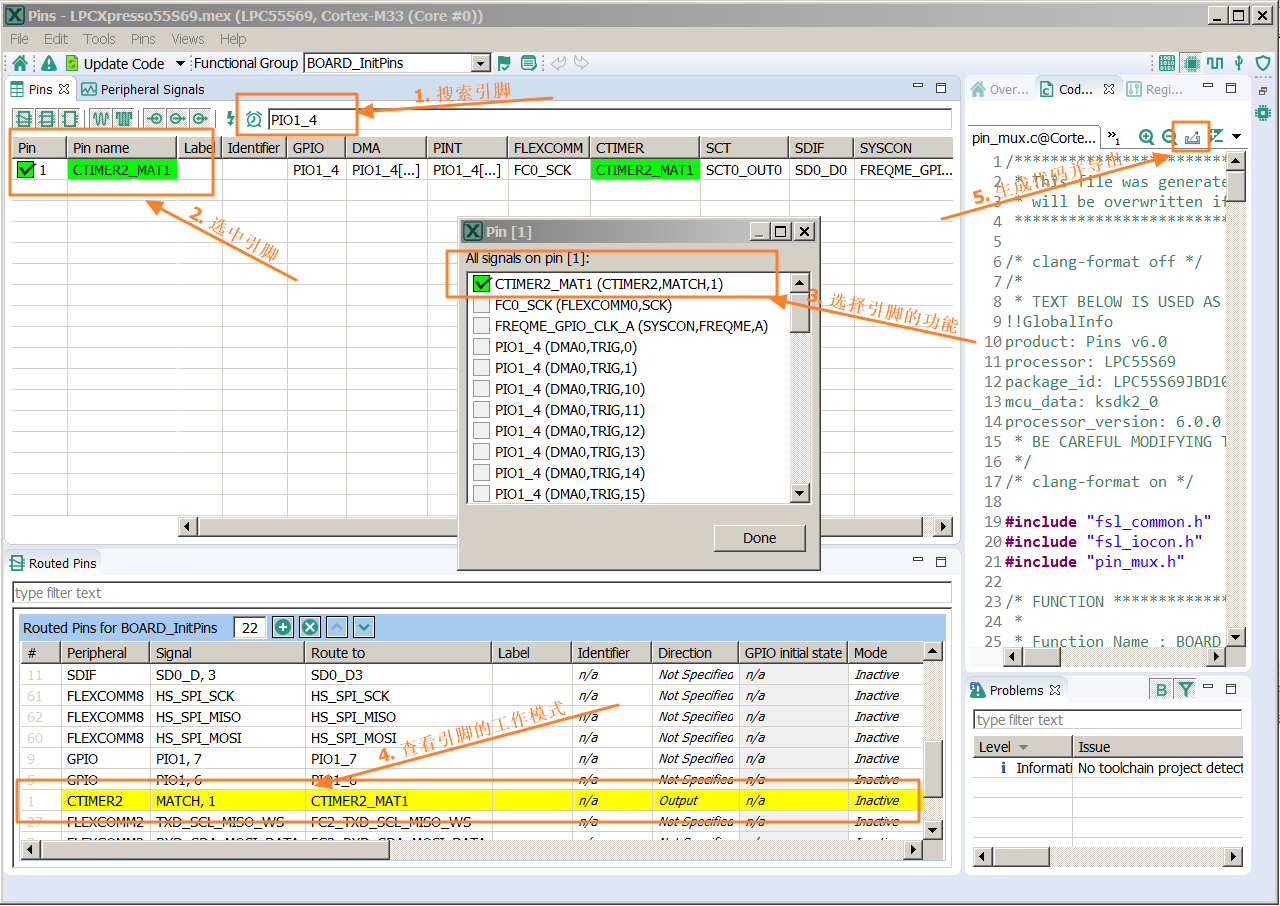
Task: Click the remove routed pin X icon
Action: [x=310, y=627]
